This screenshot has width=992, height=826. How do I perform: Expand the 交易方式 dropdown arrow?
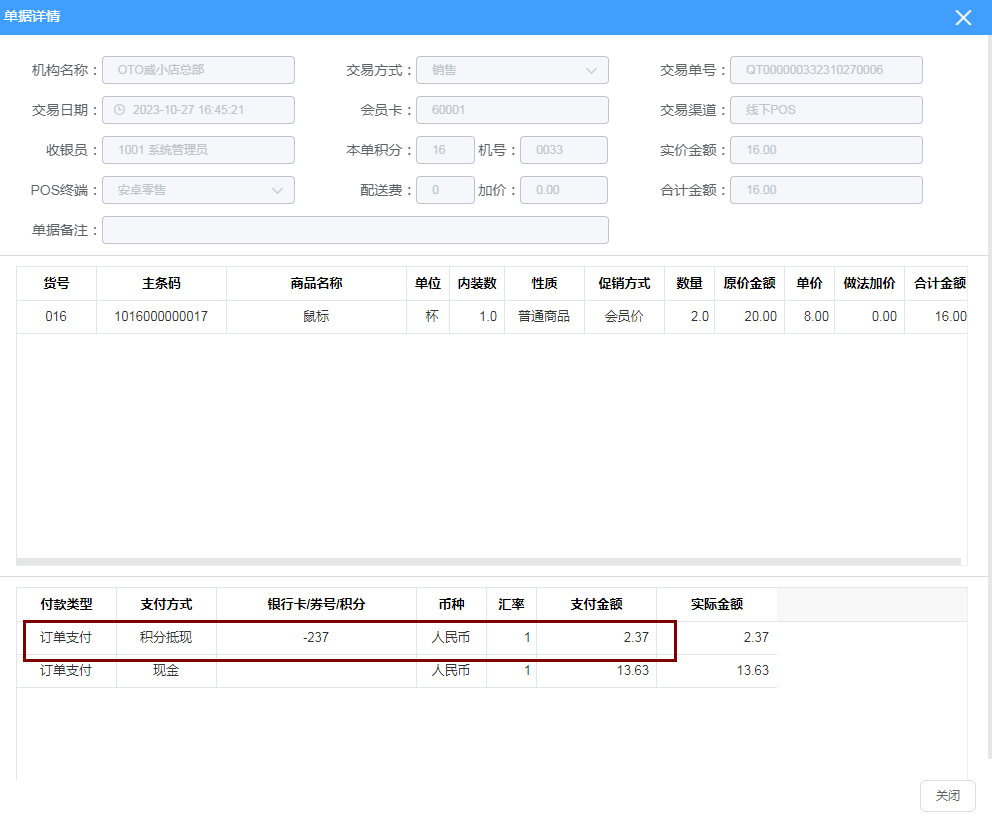click(590, 70)
